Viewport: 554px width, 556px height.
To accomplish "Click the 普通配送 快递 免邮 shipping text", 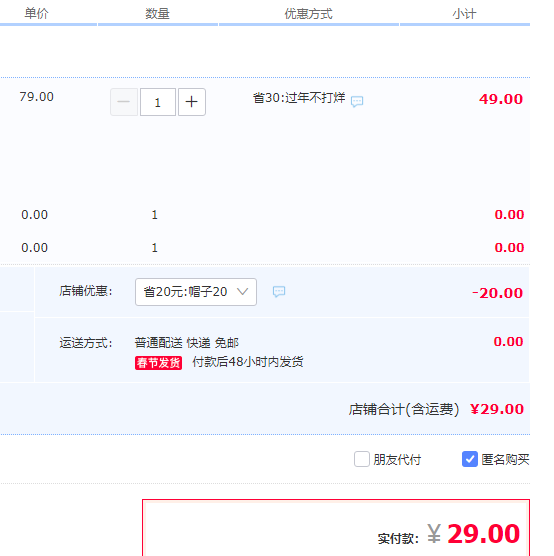I will pyautogui.click(x=187, y=343).
